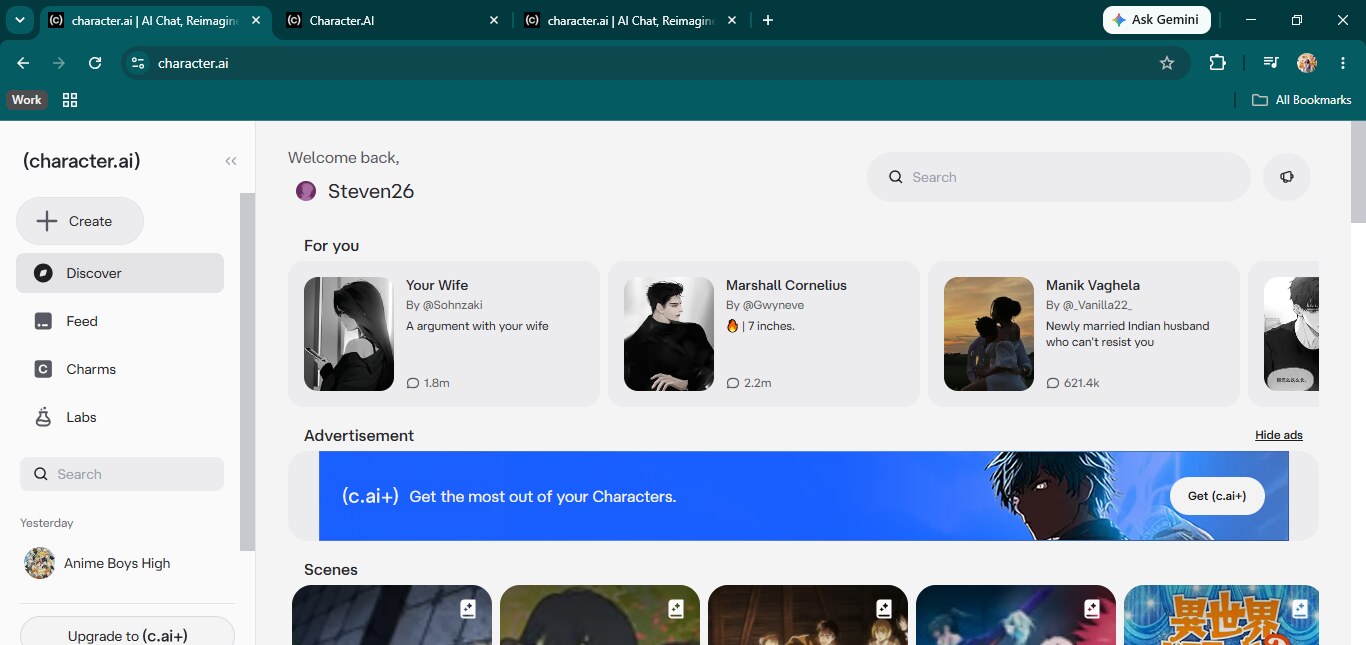Screen dimensions: 1366x645
Task: Click the sidebar vertical scrollbar
Action: (x=247, y=371)
